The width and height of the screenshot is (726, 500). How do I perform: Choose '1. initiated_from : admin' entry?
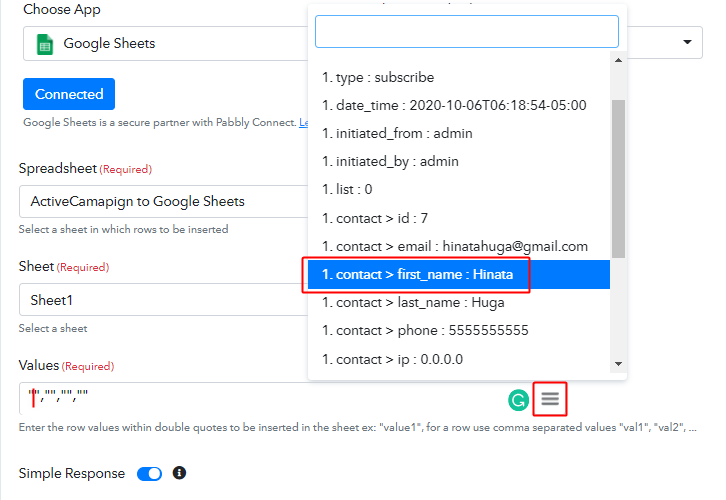point(459,133)
